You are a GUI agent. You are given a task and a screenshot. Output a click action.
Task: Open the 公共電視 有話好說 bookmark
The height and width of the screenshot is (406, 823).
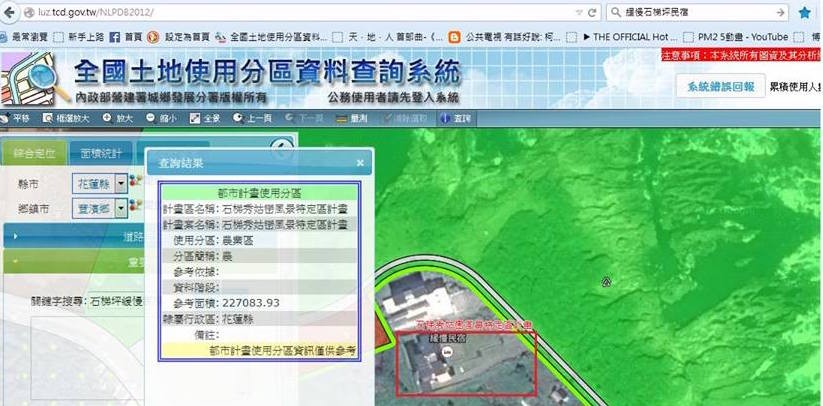pyautogui.click(x=505, y=37)
